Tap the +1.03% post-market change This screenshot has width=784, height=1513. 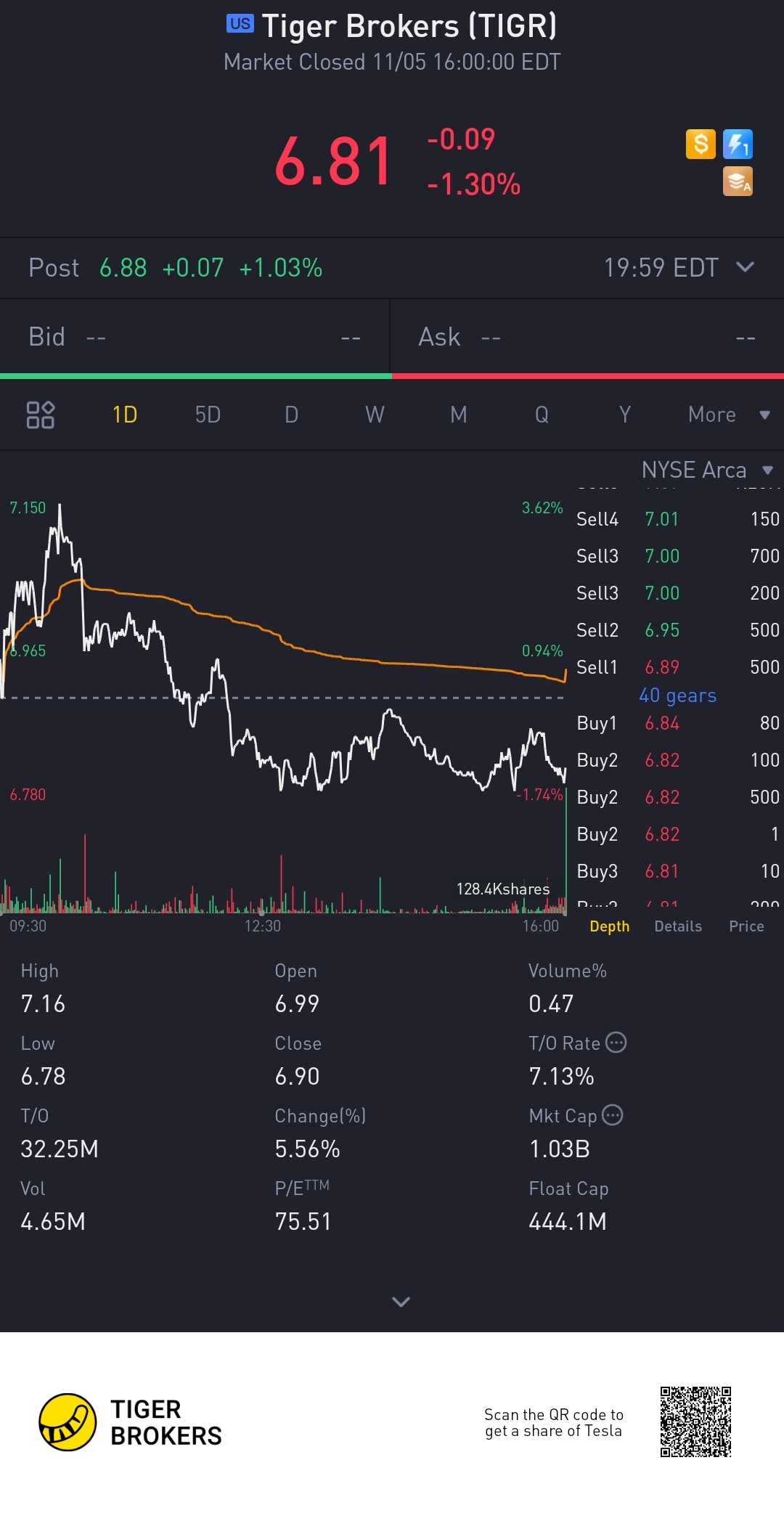(280, 268)
